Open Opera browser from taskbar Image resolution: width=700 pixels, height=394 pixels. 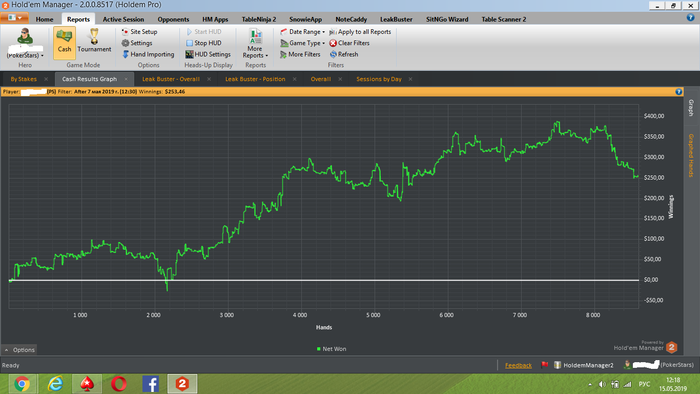pyautogui.click(x=119, y=384)
